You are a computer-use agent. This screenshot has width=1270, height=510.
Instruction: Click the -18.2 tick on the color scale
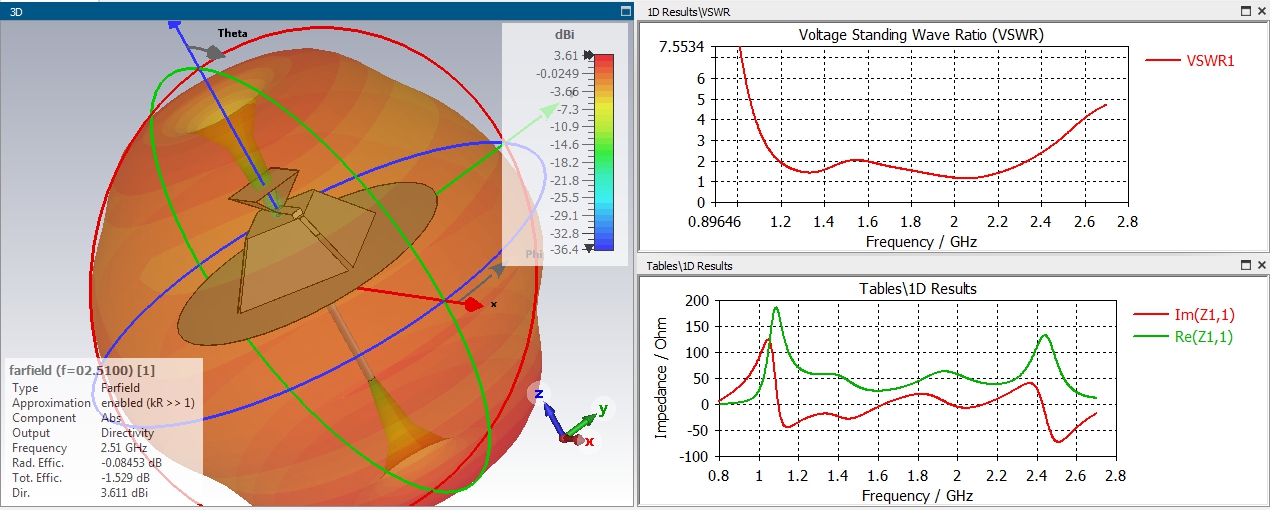[563, 162]
